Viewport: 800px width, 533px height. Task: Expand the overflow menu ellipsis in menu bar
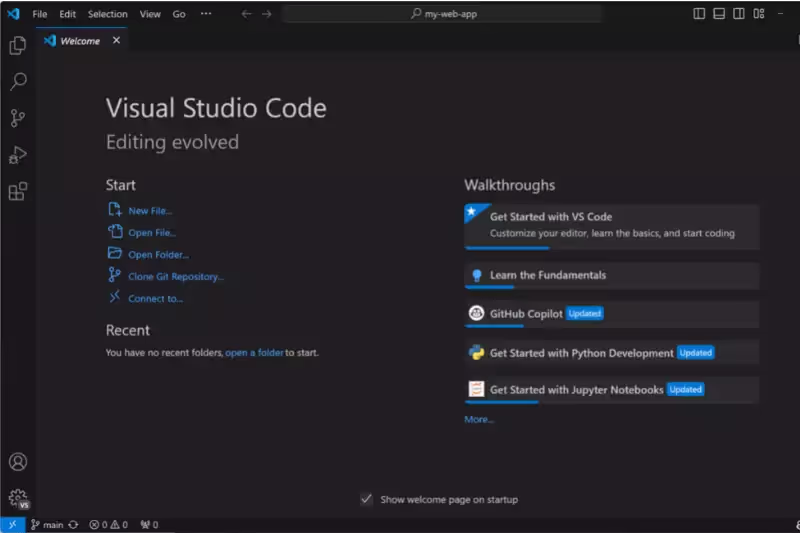206,14
